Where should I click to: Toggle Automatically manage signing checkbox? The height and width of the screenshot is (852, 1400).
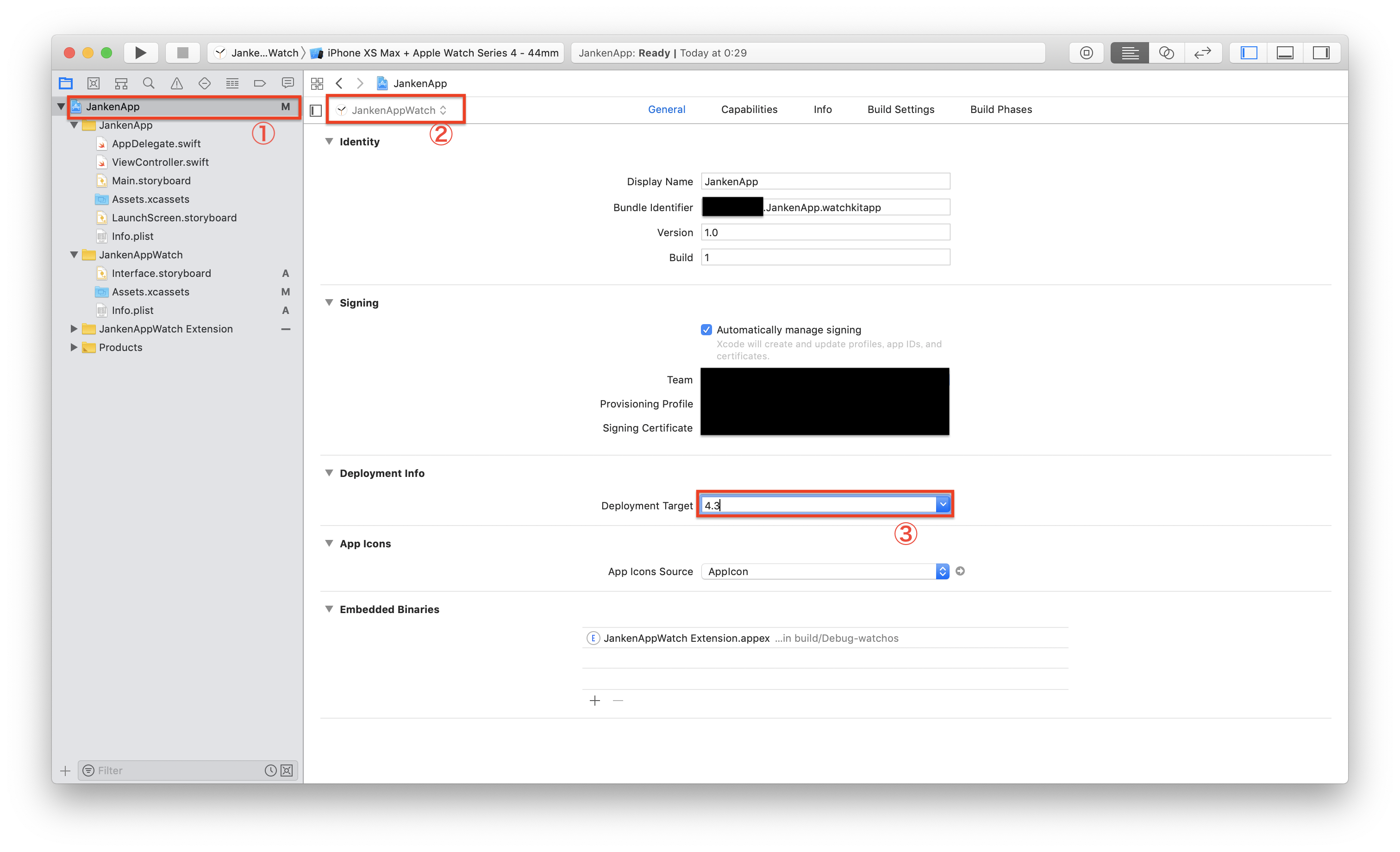(x=706, y=329)
